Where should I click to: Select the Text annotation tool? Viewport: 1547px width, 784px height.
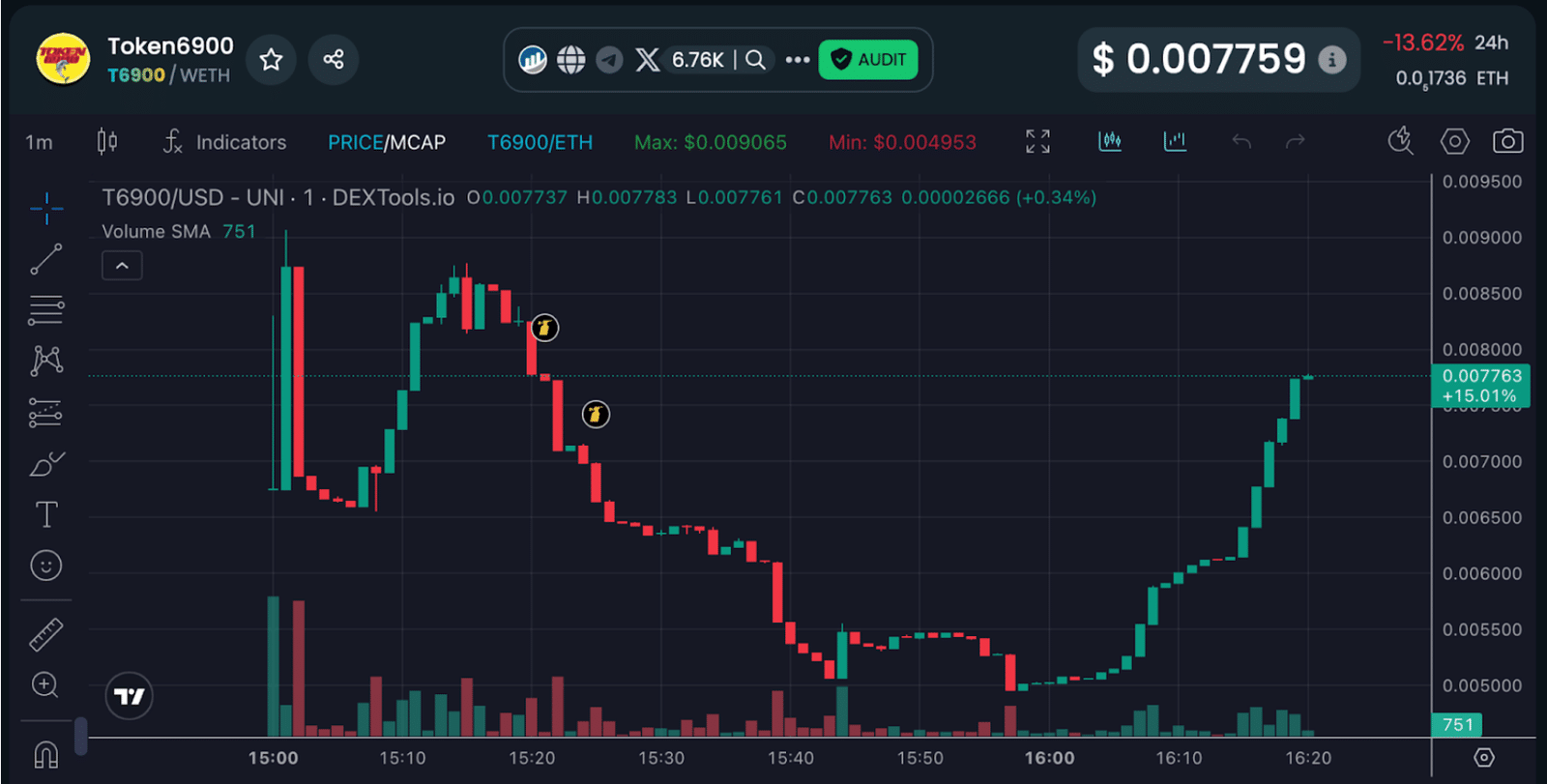point(45,514)
